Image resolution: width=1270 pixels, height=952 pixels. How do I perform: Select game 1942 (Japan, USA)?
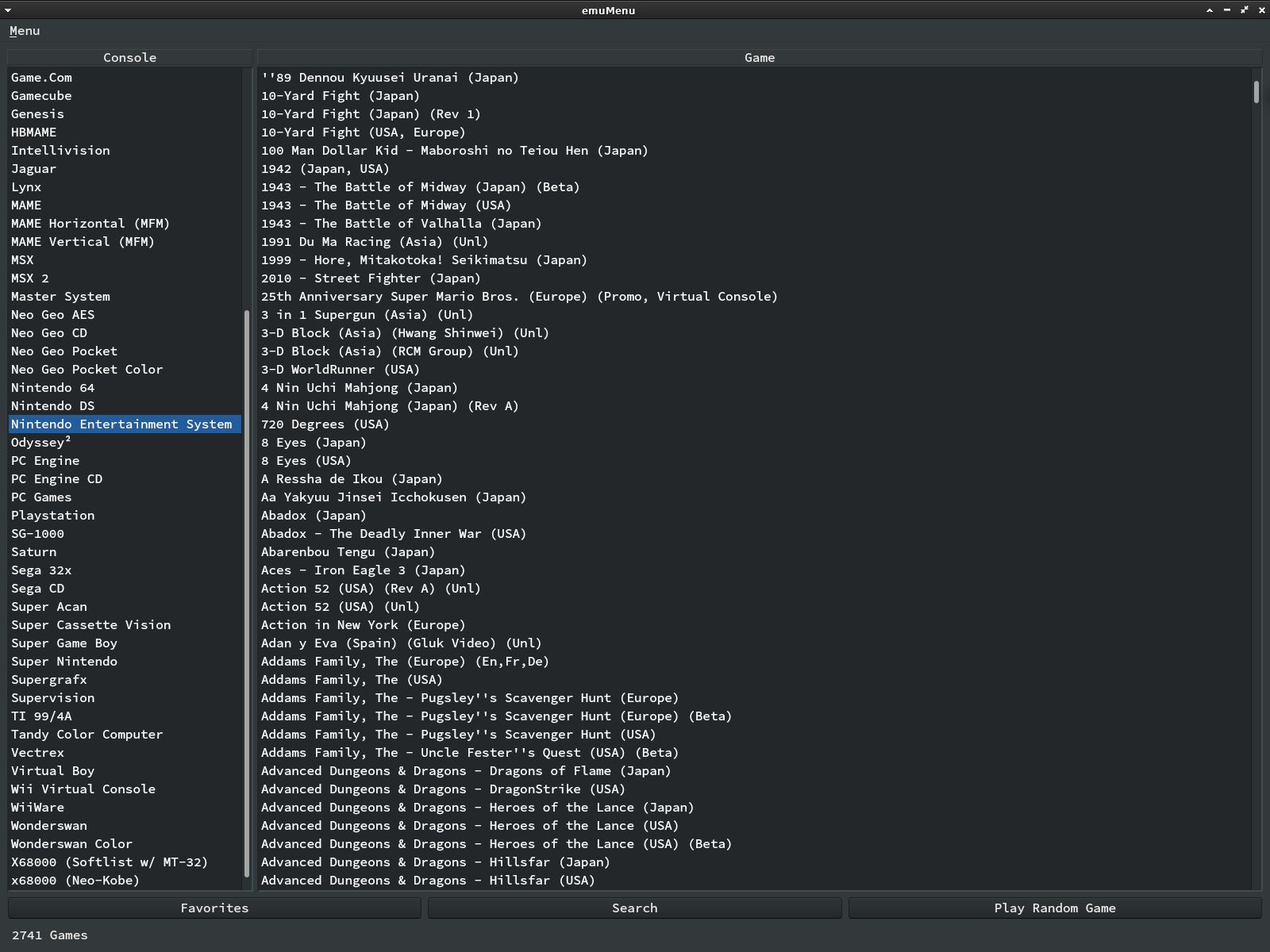pyautogui.click(x=755, y=169)
